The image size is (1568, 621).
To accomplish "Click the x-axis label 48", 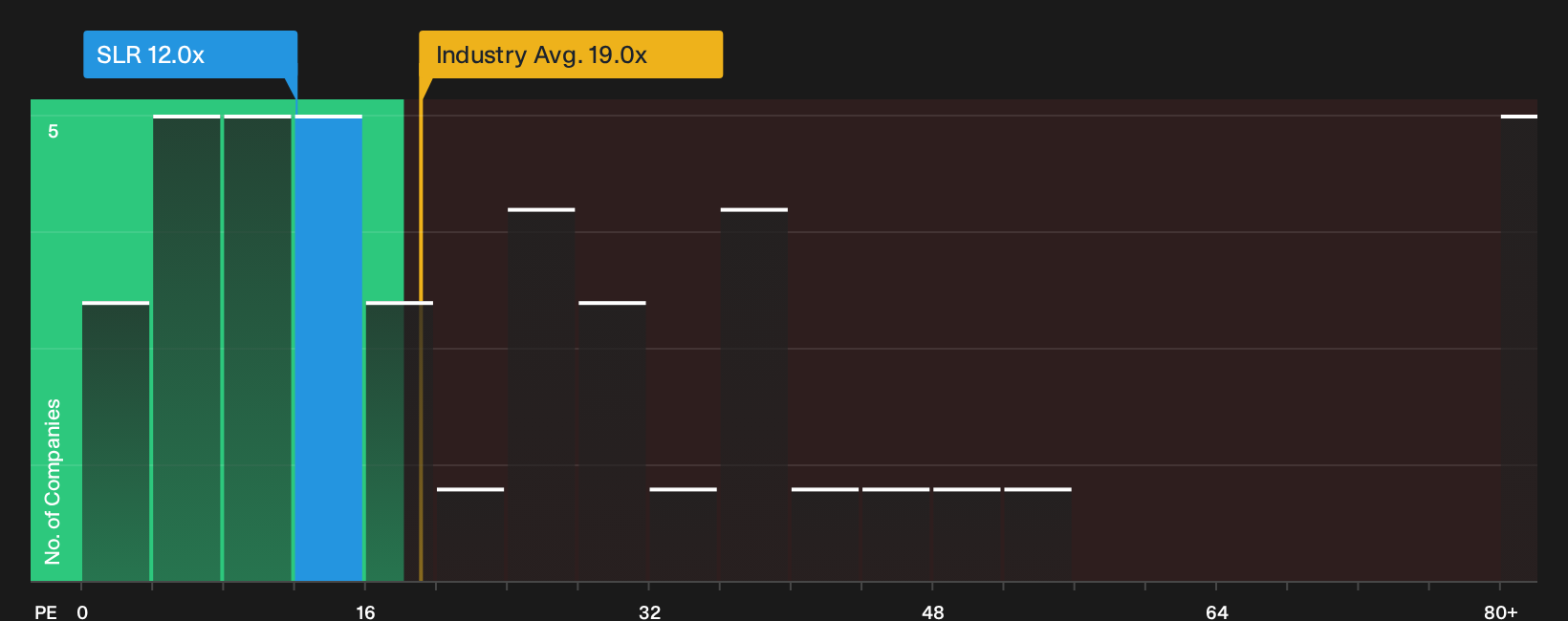I will click(x=932, y=611).
